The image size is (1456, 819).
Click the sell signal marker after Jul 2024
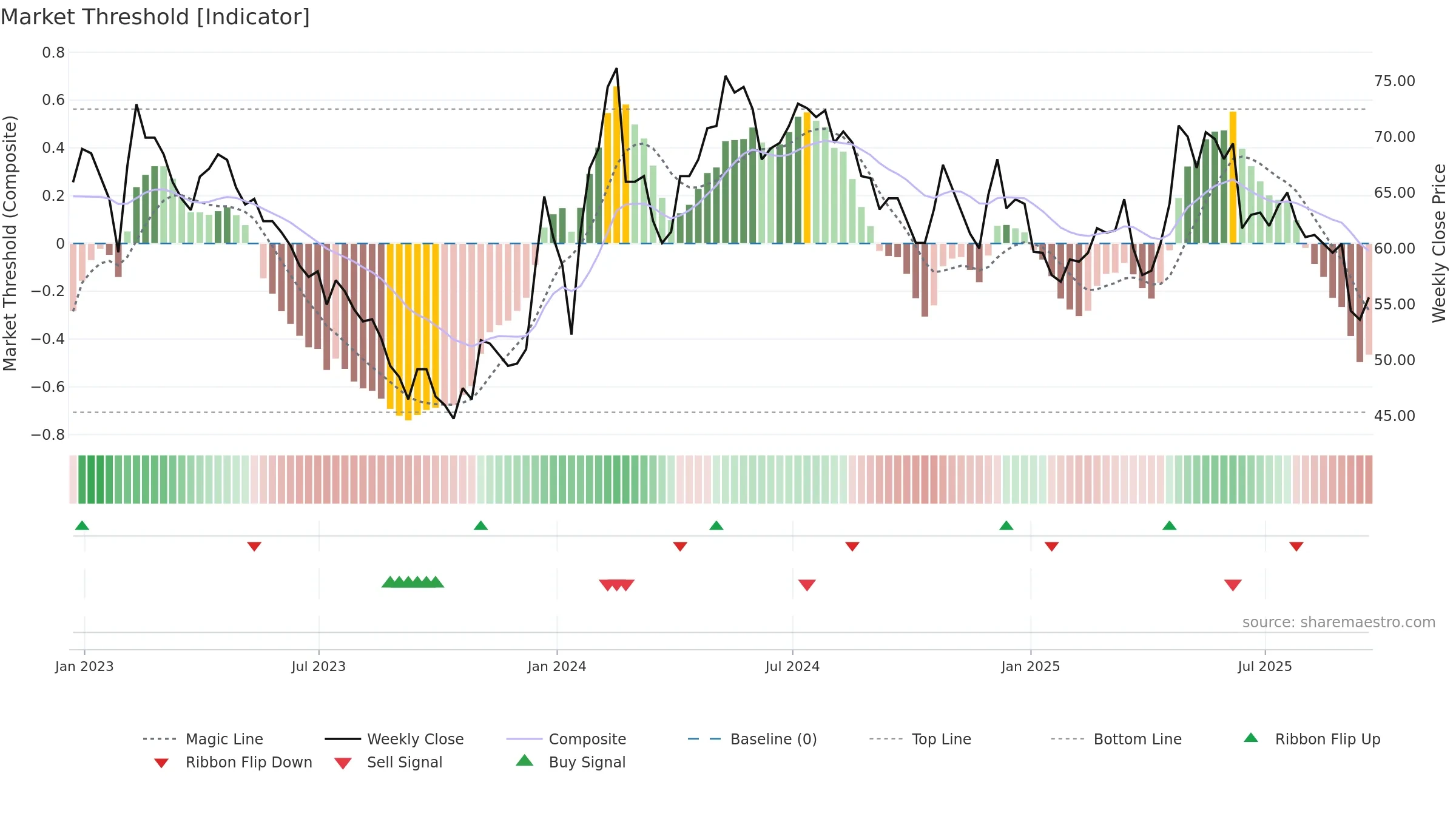[807, 585]
